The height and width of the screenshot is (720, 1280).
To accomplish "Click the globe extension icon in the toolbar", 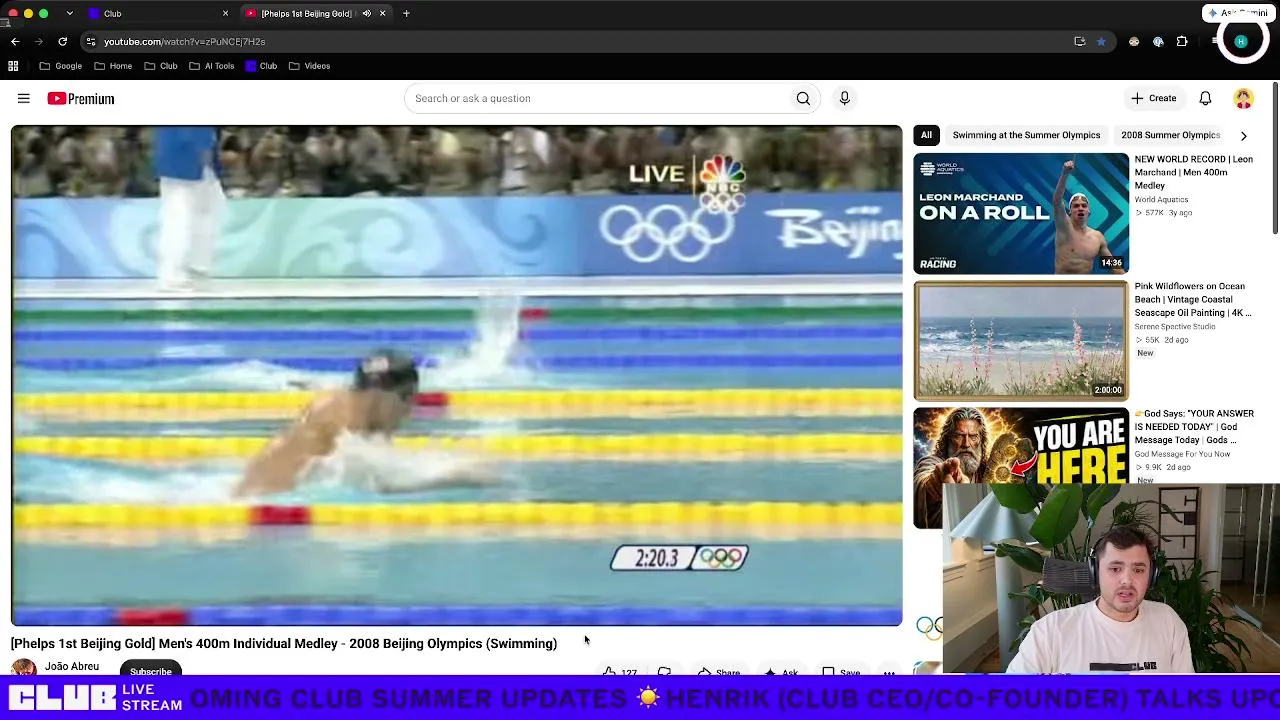I will point(1158,41).
